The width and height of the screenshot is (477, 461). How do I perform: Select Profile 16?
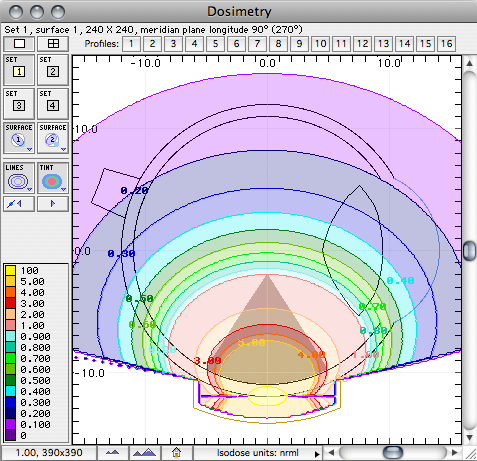(446, 44)
